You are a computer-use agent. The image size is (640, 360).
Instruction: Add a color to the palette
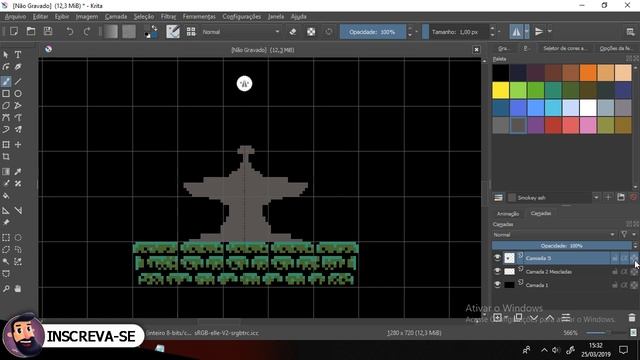click(608, 198)
